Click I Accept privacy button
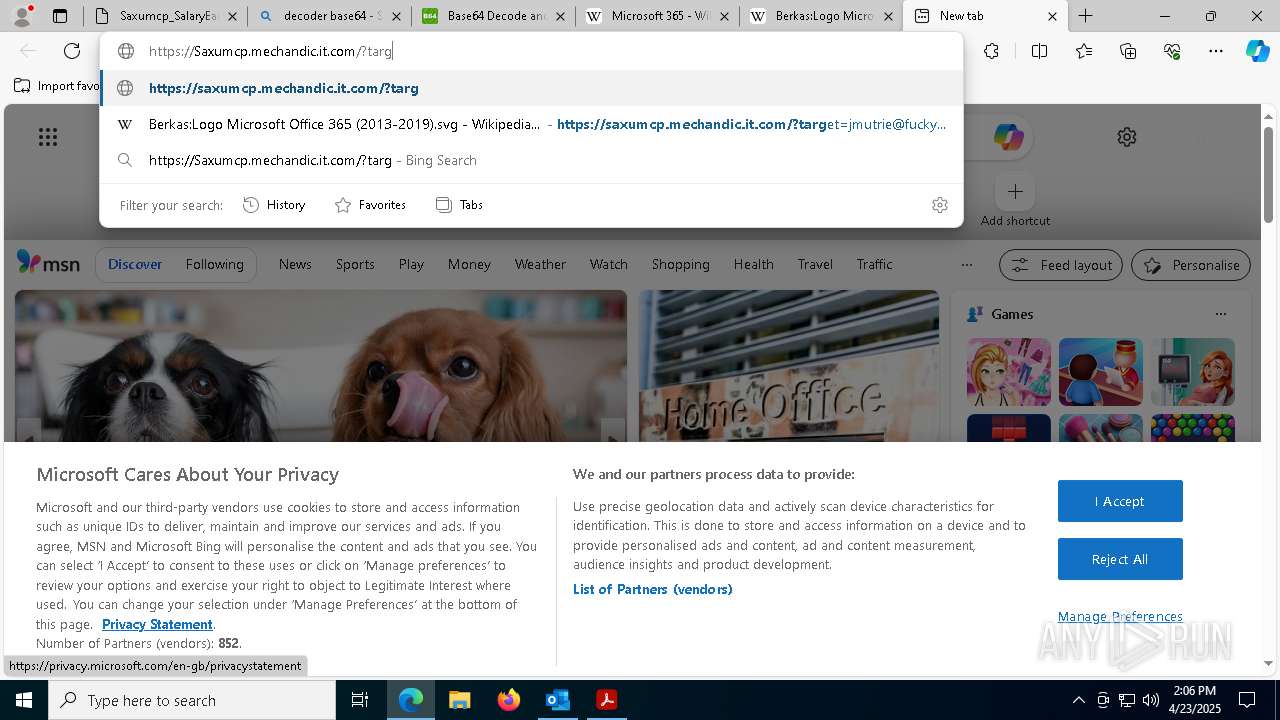 tap(1120, 501)
